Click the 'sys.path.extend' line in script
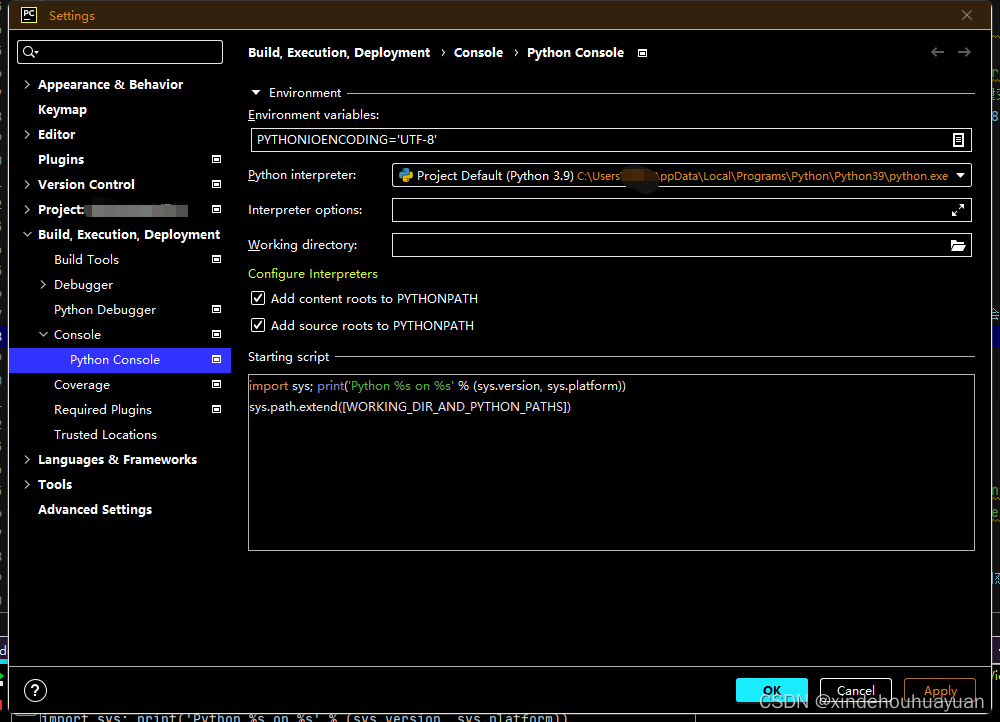Image resolution: width=1000 pixels, height=722 pixels. 410,407
